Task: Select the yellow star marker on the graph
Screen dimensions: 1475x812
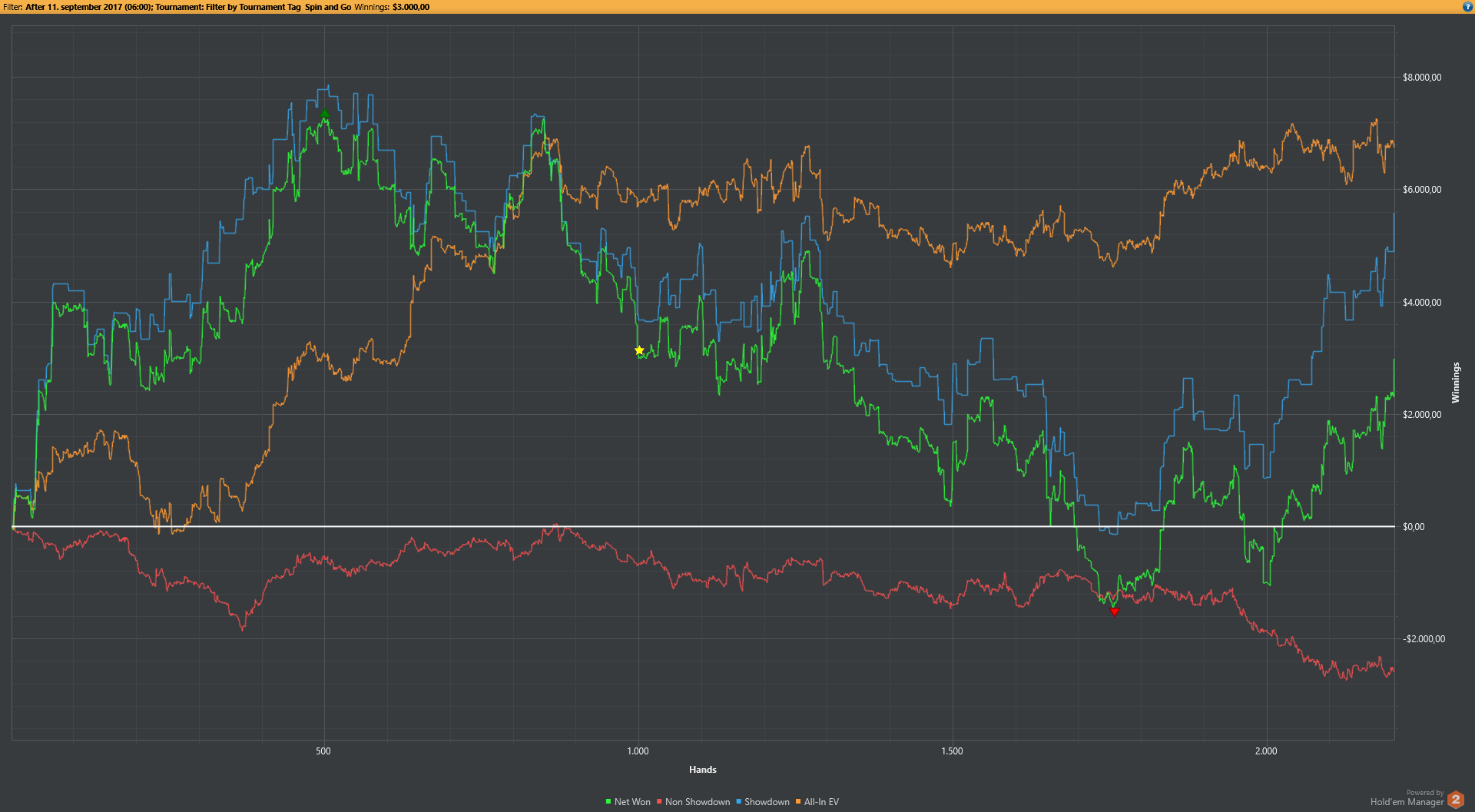Action: 639,350
